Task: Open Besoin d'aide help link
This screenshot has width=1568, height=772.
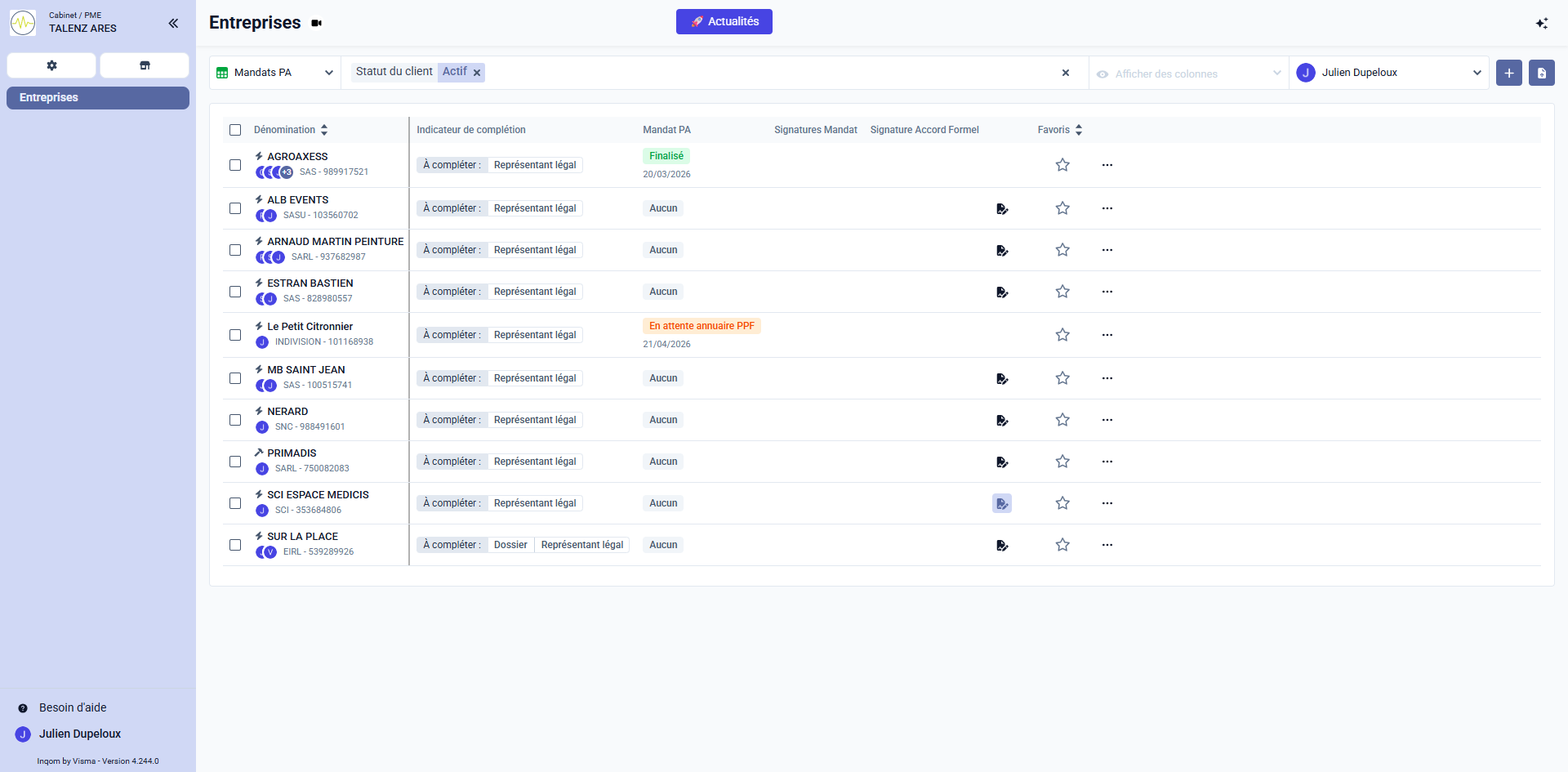Action: [73, 707]
